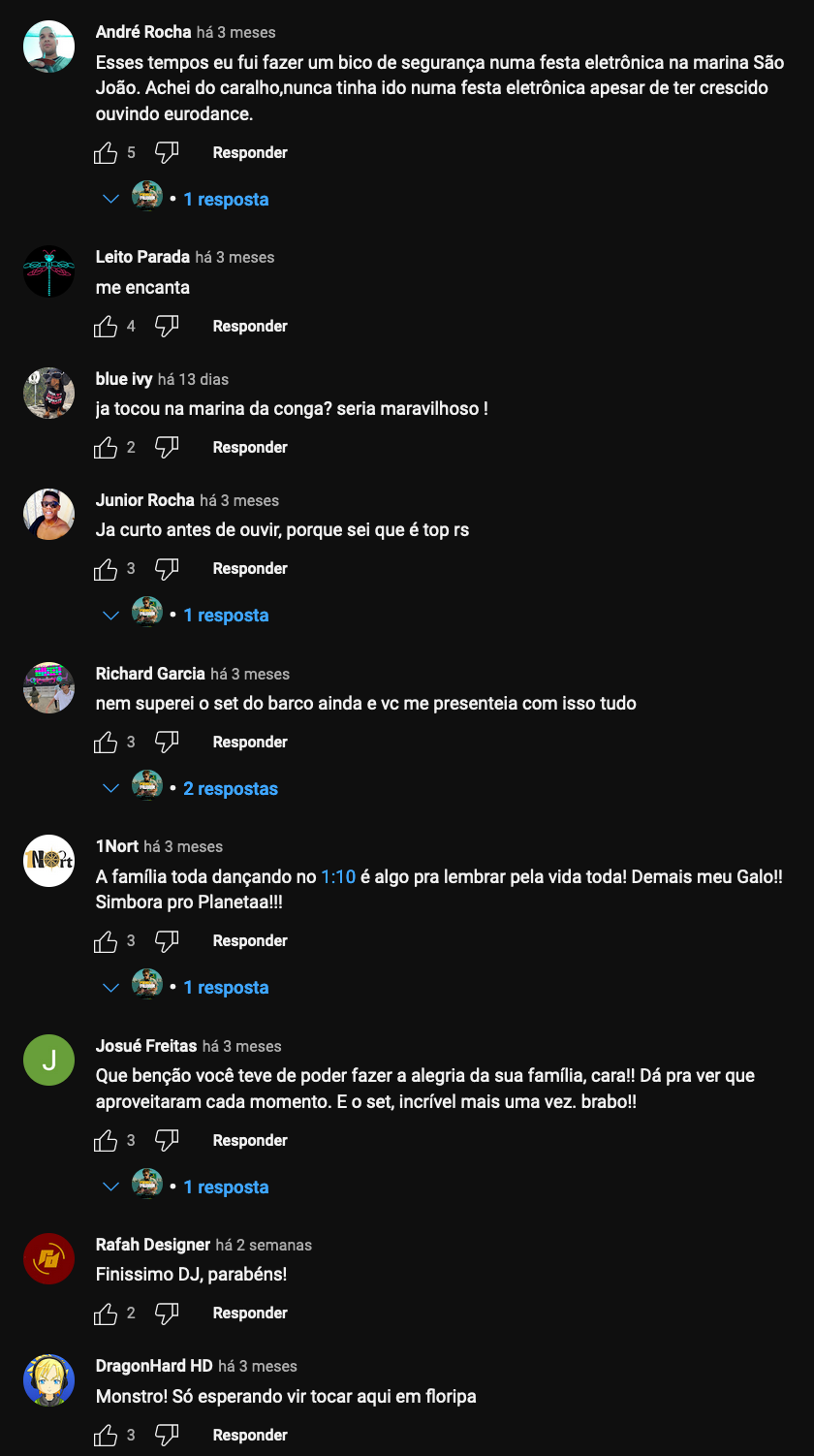Give DragonHard HD's comment a thumbs up
The height and width of the screenshot is (1456, 814).
tap(106, 1436)
